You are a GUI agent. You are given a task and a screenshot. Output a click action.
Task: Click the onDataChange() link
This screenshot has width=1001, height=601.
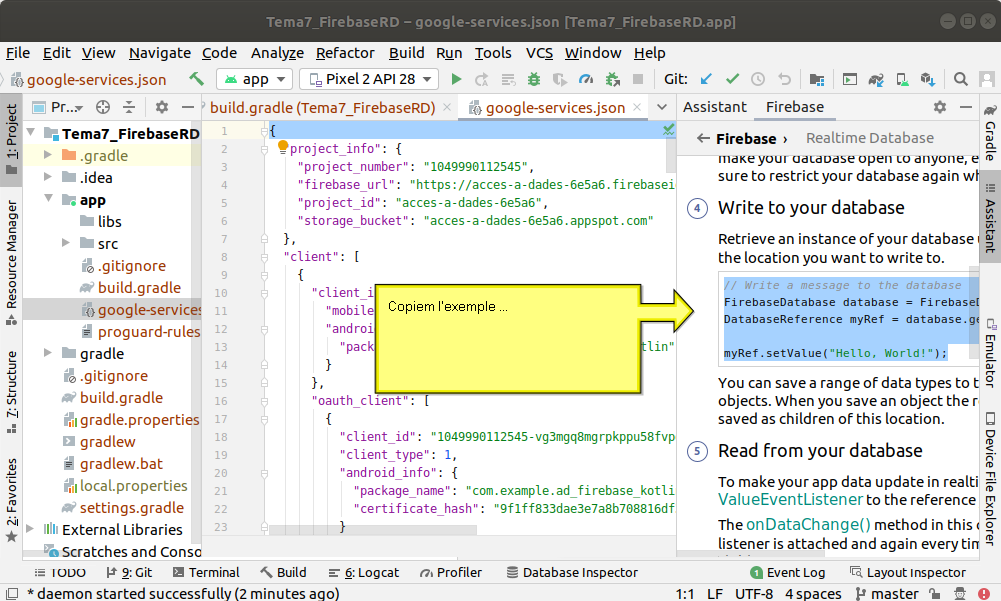[x=808, y=524]
